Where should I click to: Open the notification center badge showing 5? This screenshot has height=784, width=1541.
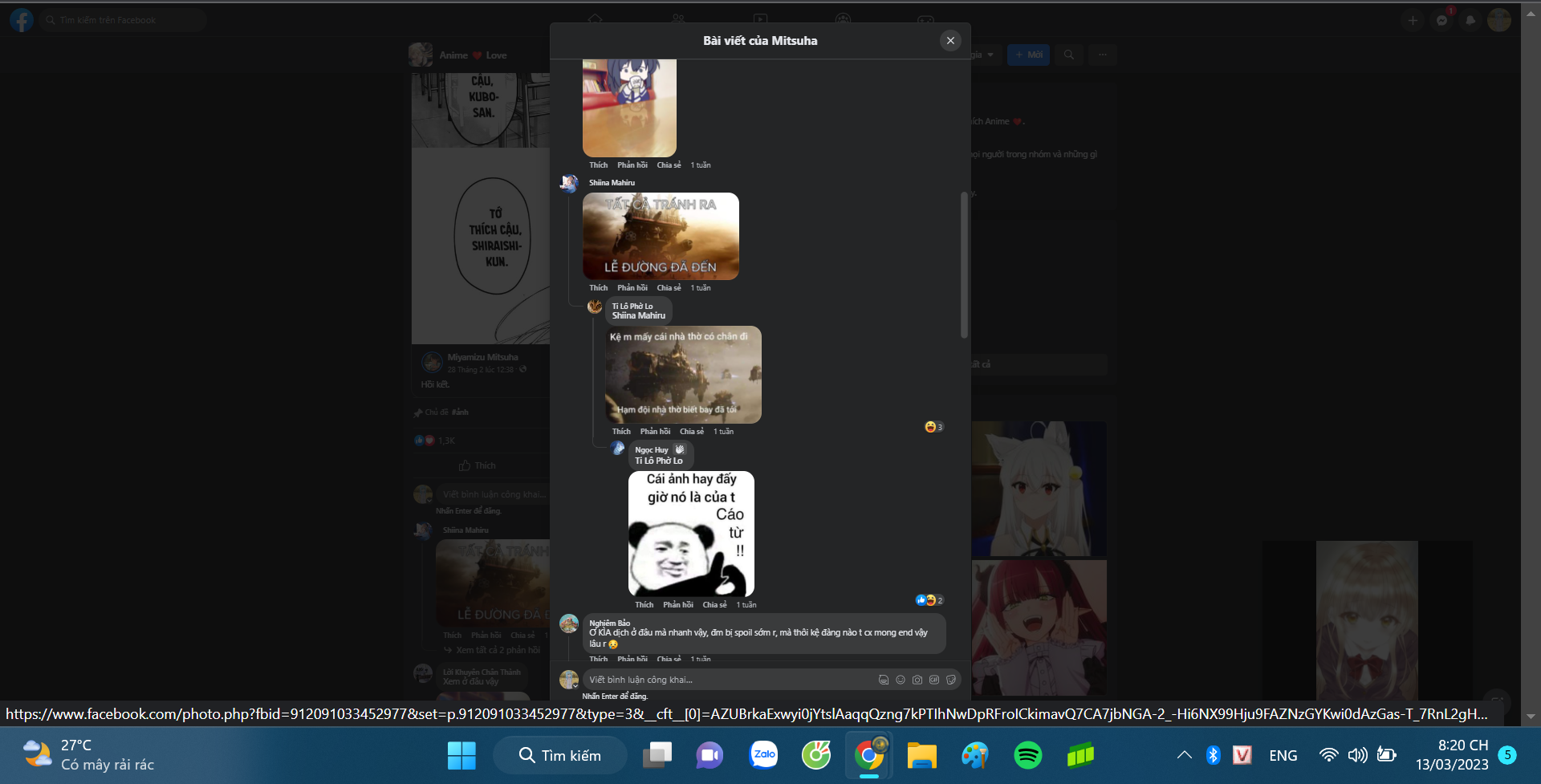[x=1507, y=755]
